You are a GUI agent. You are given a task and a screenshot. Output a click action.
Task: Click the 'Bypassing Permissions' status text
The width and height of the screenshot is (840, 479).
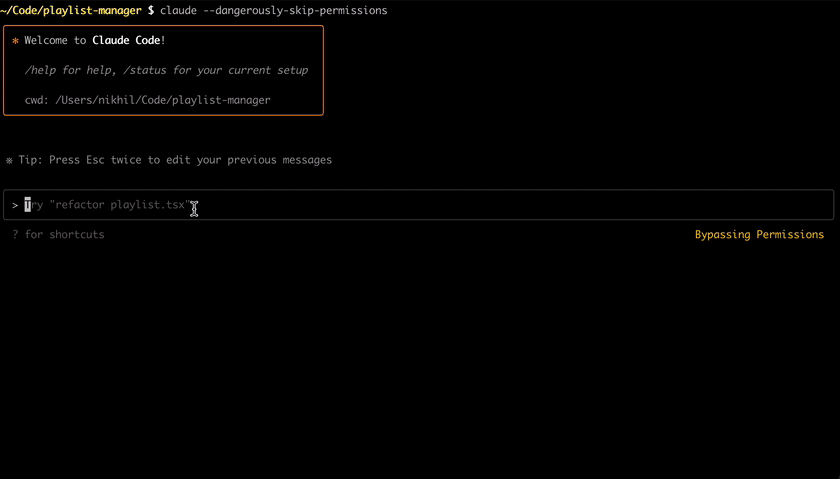(759, 235)
